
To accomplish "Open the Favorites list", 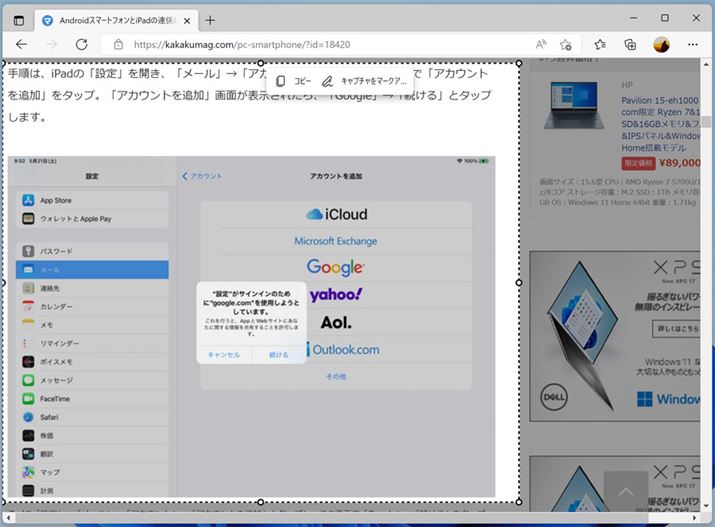I will 600,44.
